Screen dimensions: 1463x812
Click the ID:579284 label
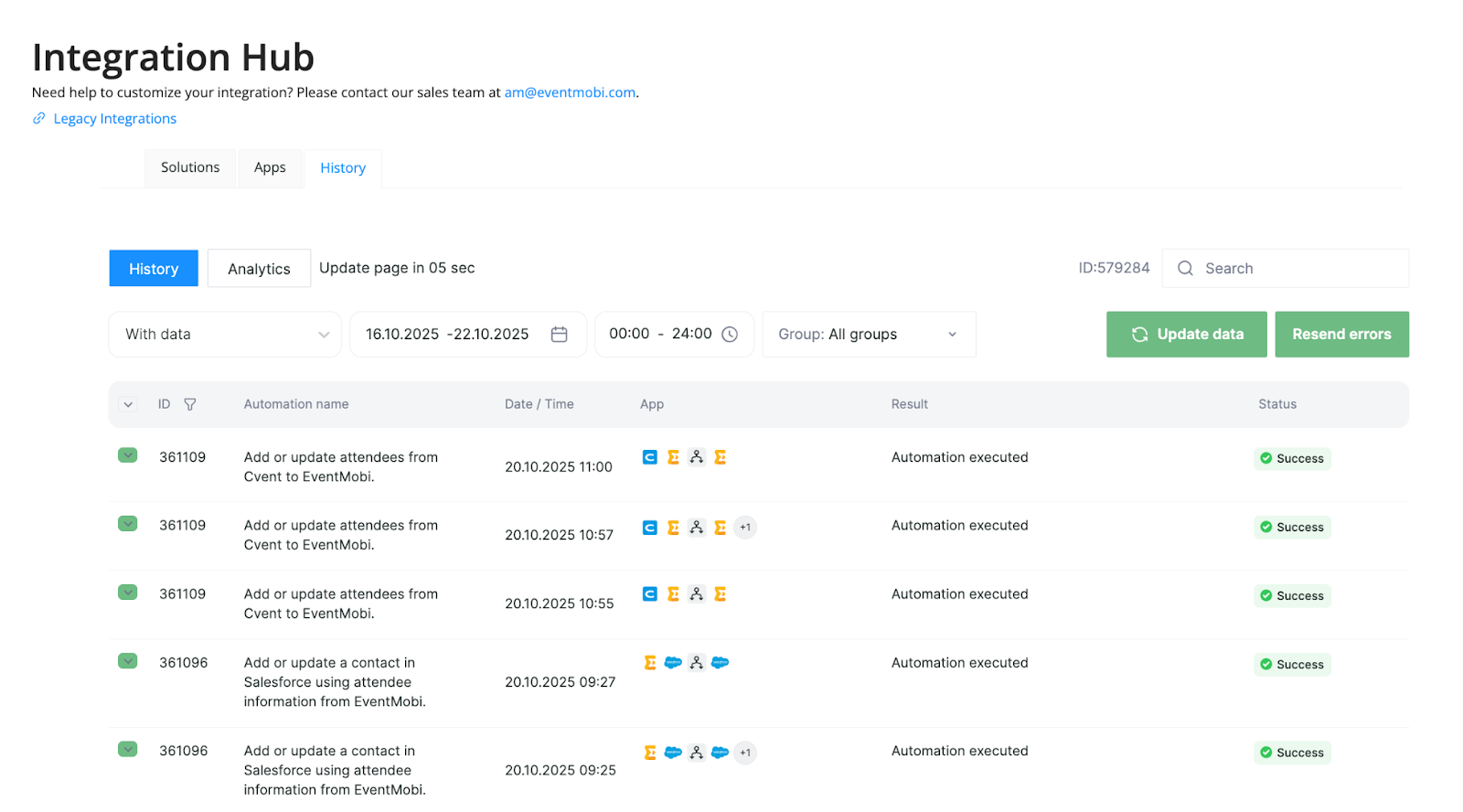(x=1114, y=269)
